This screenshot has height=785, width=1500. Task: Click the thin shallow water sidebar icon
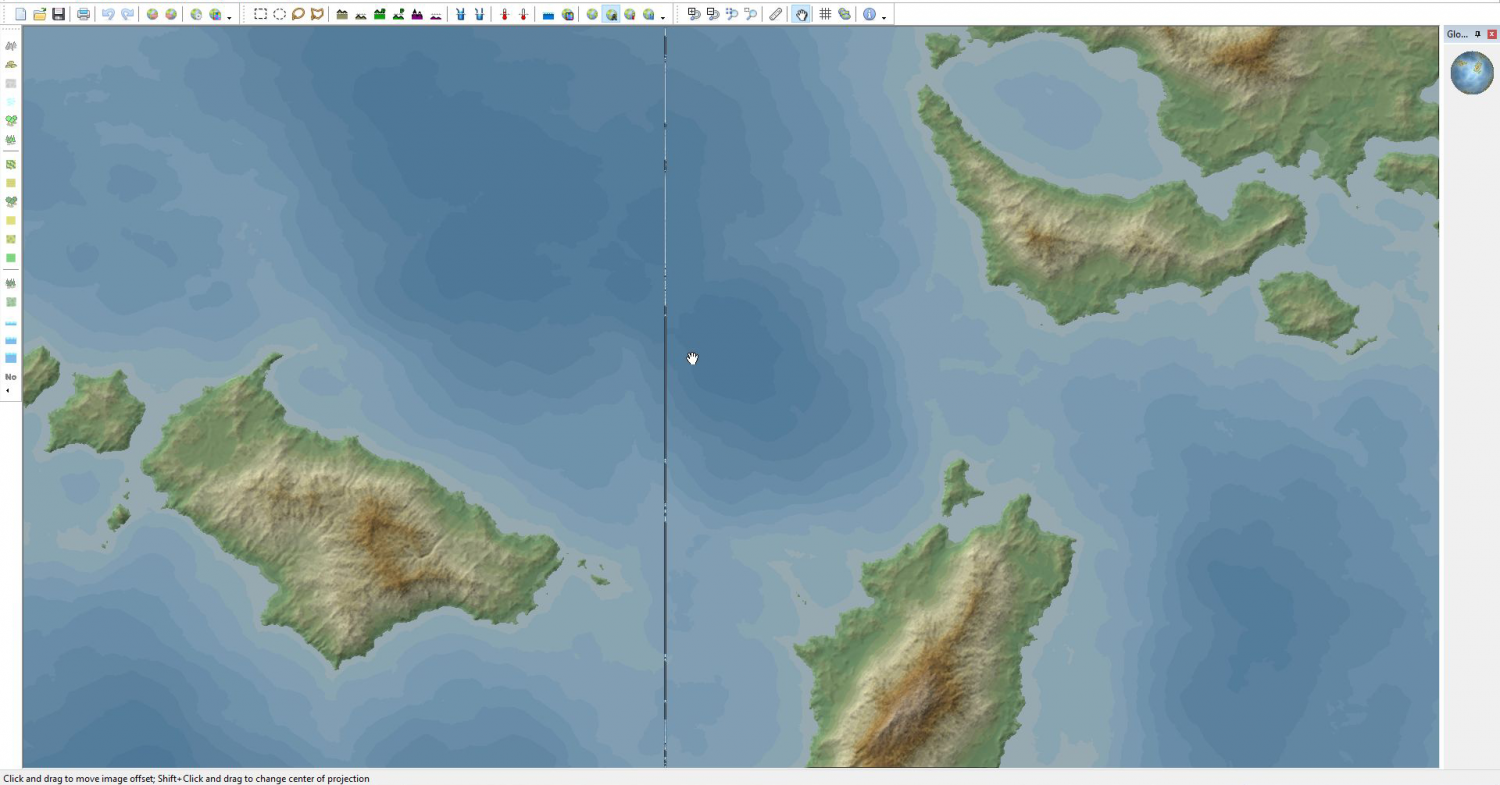point(11,323)
